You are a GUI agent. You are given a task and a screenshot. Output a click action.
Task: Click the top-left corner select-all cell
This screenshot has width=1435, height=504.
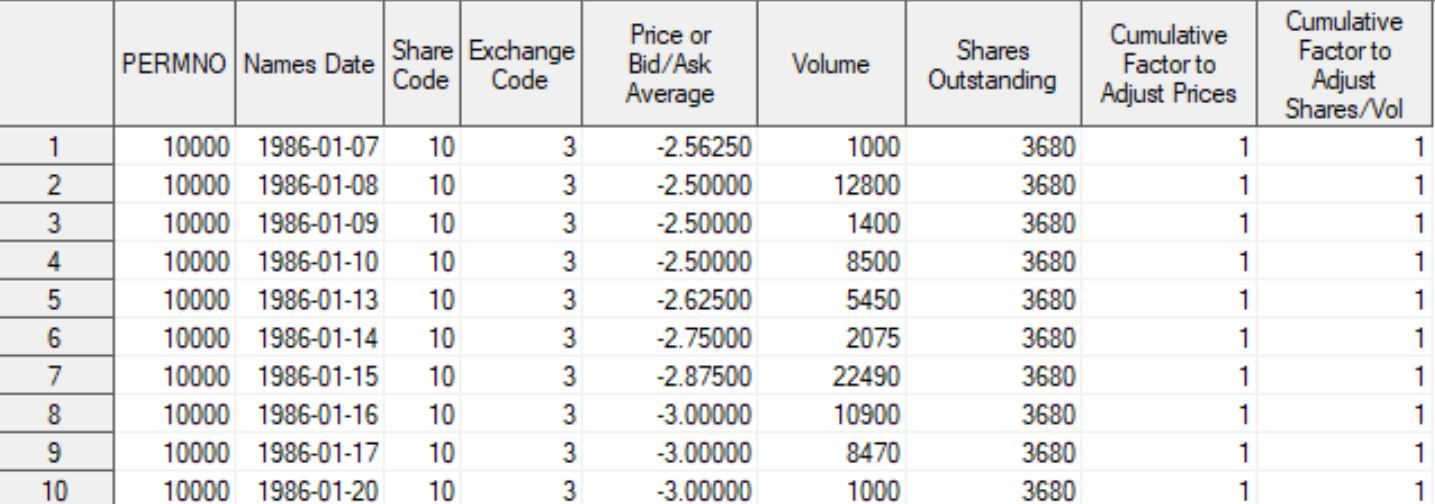[57, 64]
